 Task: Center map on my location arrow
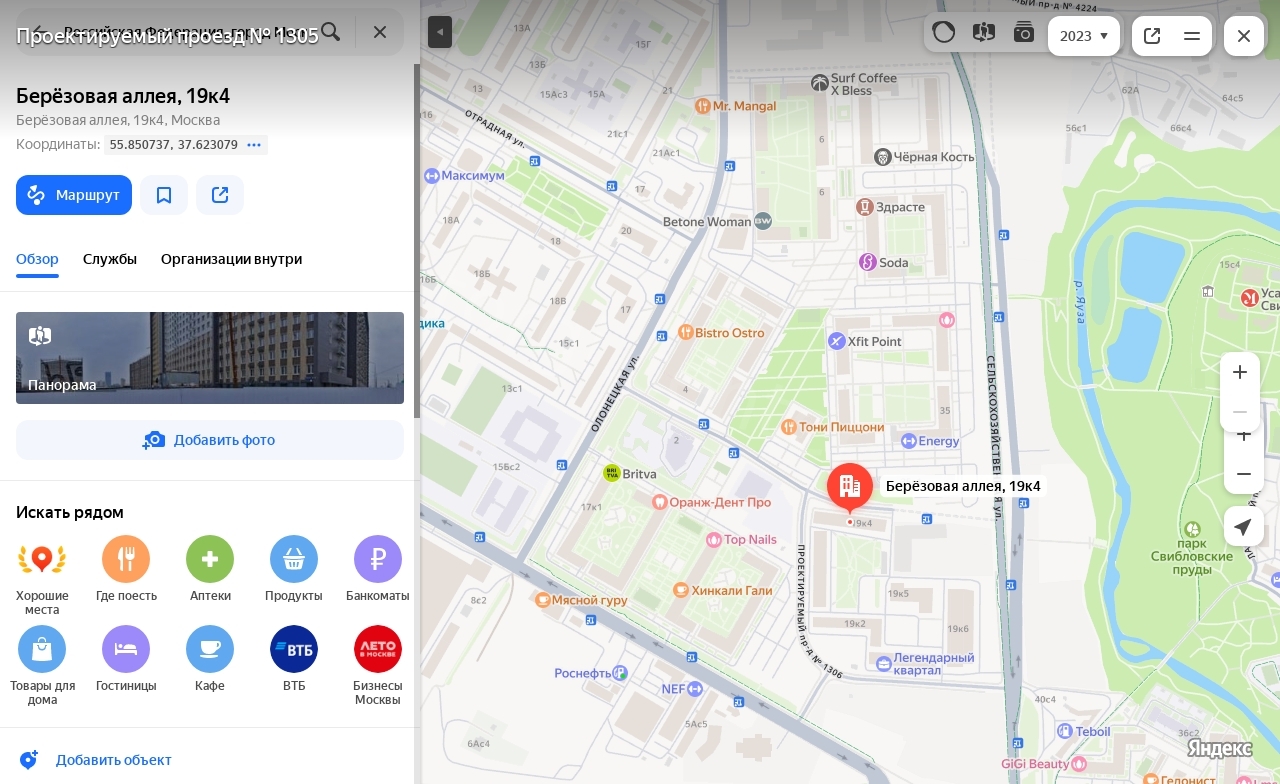1243,526
